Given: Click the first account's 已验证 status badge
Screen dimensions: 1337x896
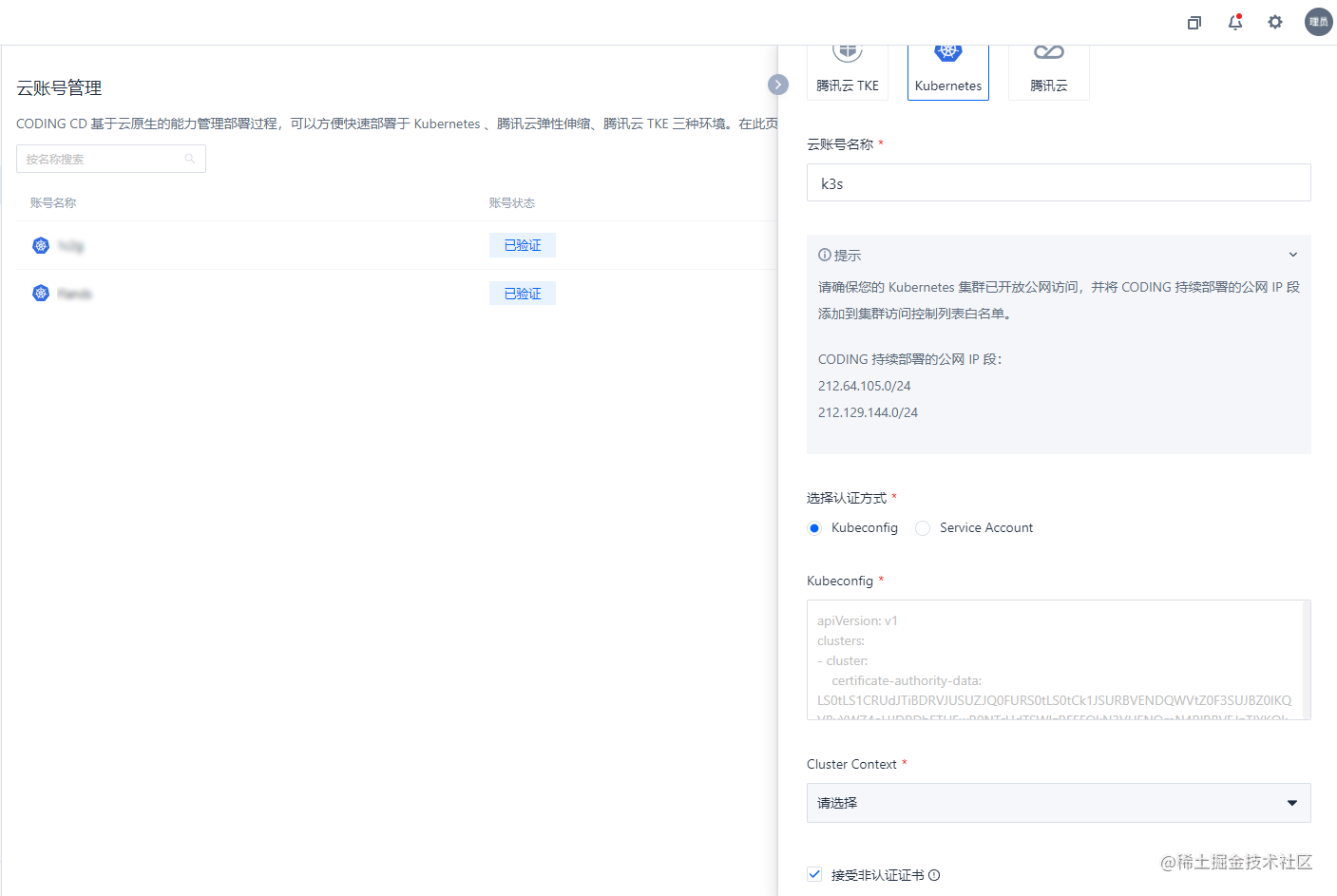Looking at the screenshot, I should coord(523,245).
